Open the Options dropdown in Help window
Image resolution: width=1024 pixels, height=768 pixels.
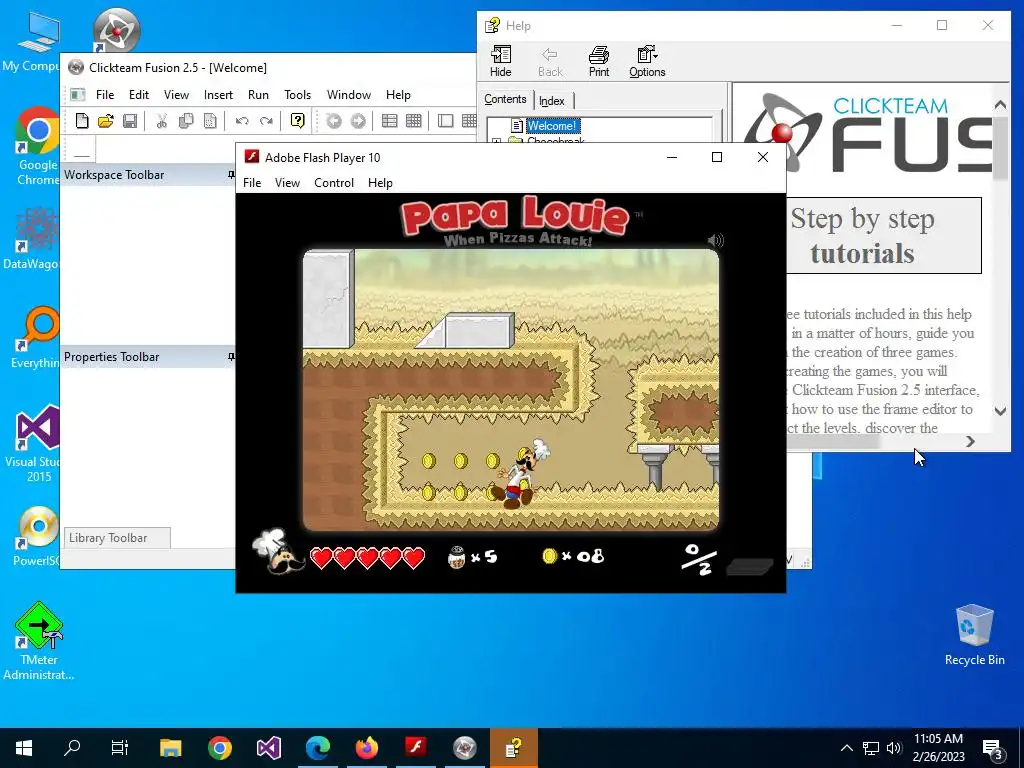pos(647,62)
